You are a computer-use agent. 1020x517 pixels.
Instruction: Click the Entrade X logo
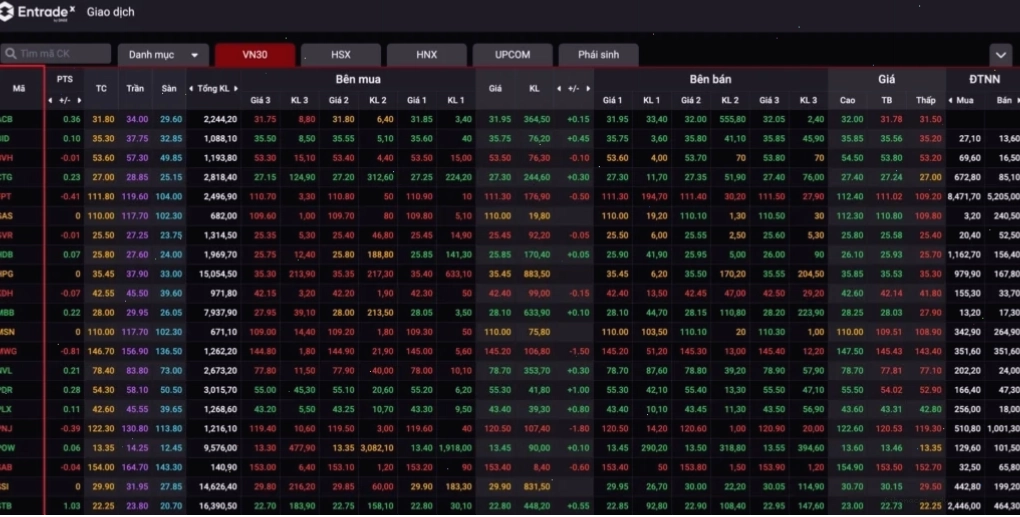(x=37, y=12)
